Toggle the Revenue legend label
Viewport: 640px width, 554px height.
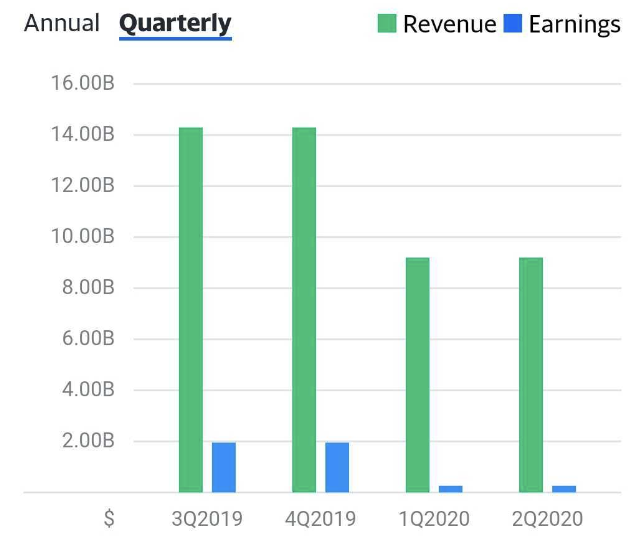[449, 24]
